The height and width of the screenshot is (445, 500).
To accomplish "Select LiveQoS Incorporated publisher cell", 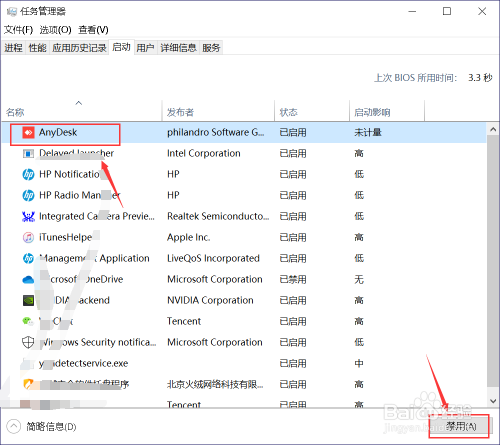I will pos(213,258).
